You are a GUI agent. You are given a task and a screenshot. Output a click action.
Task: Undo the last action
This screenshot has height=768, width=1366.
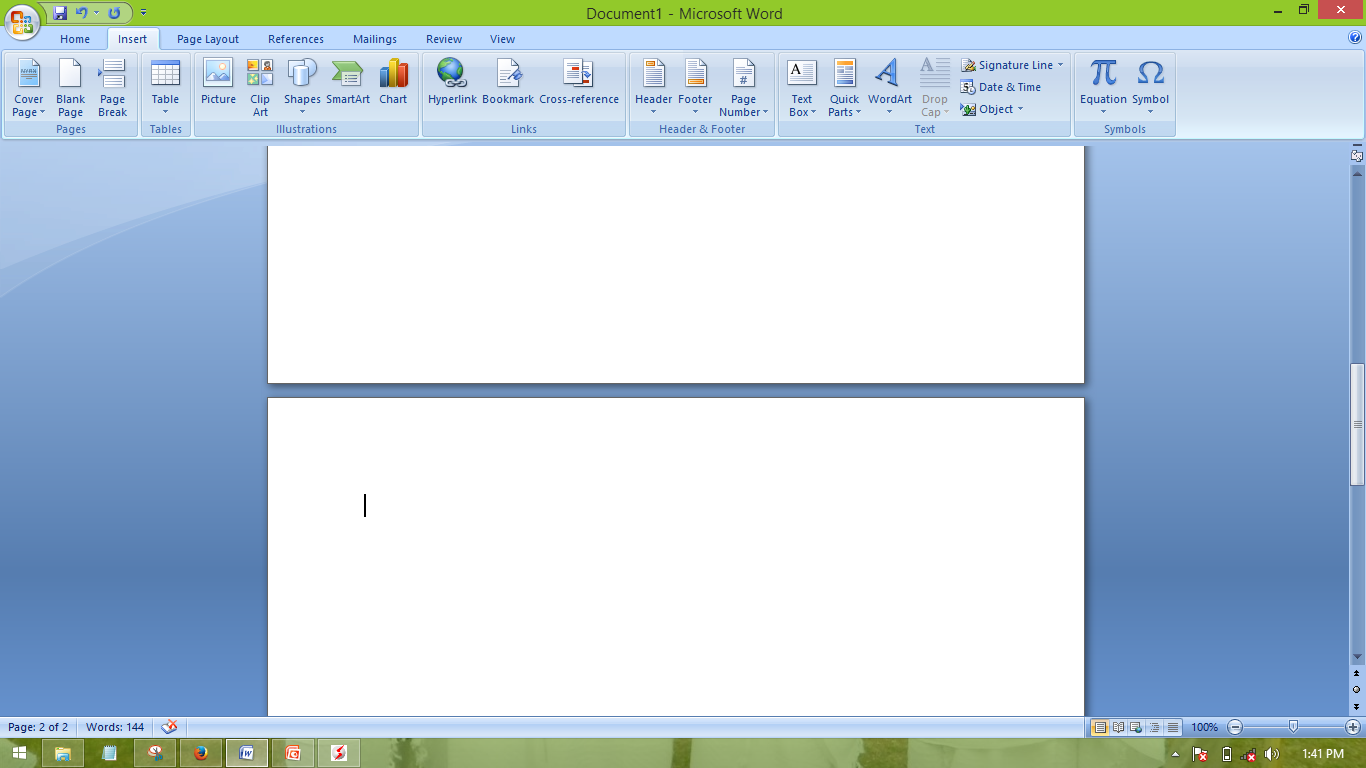click(81, 13)
